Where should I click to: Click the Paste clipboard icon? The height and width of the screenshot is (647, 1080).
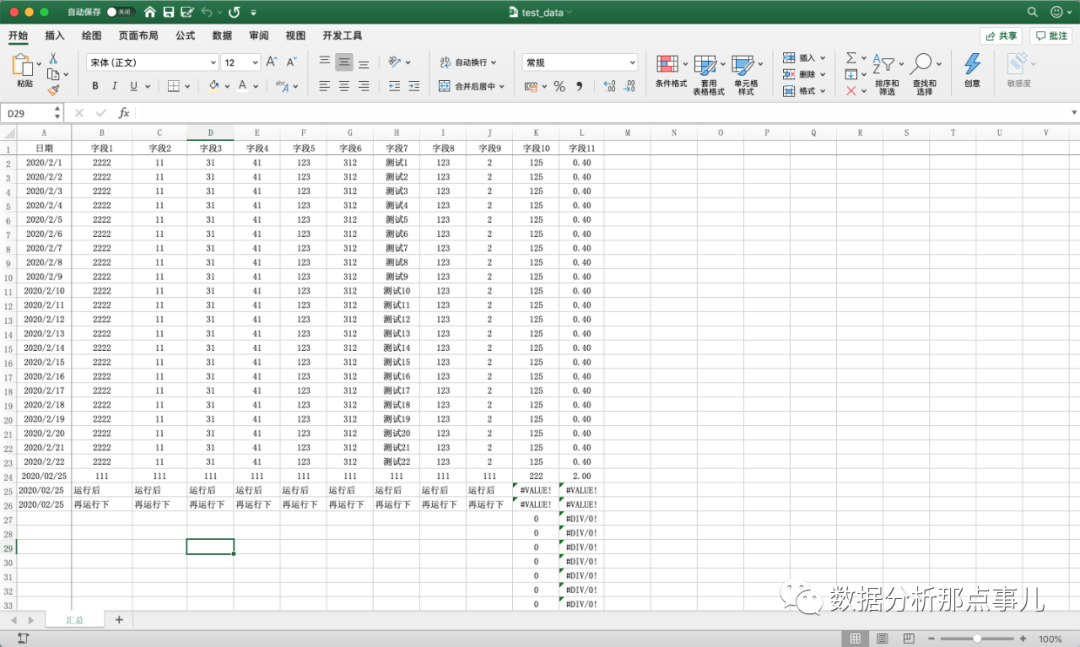tap(23, 65)
